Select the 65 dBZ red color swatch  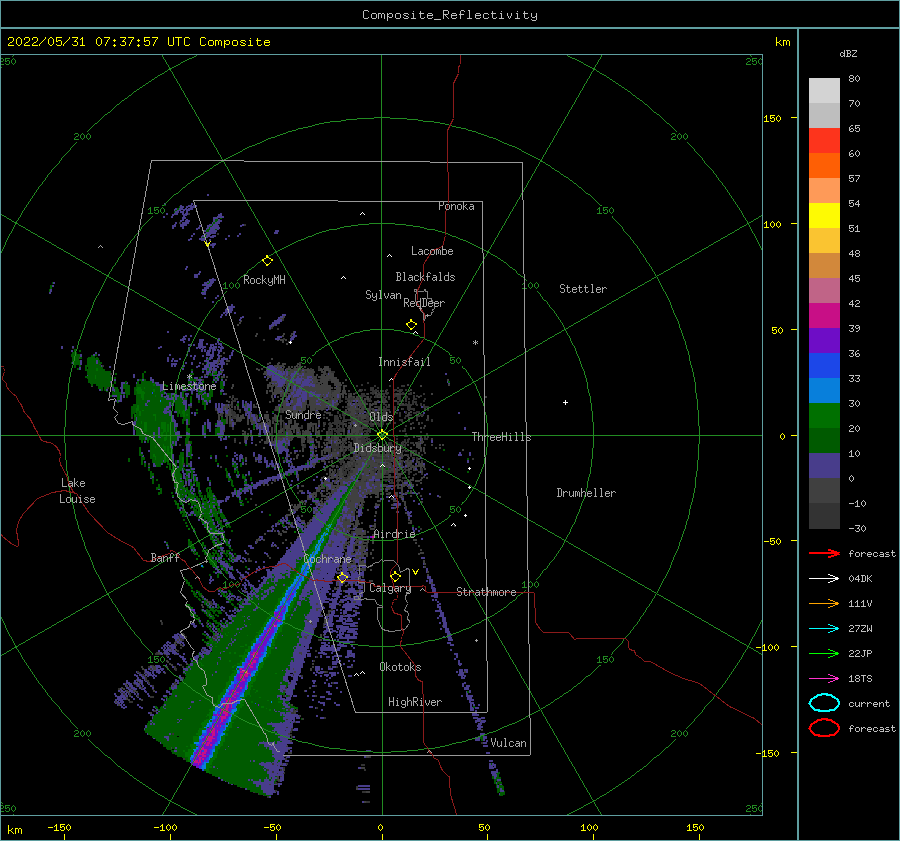824,140
